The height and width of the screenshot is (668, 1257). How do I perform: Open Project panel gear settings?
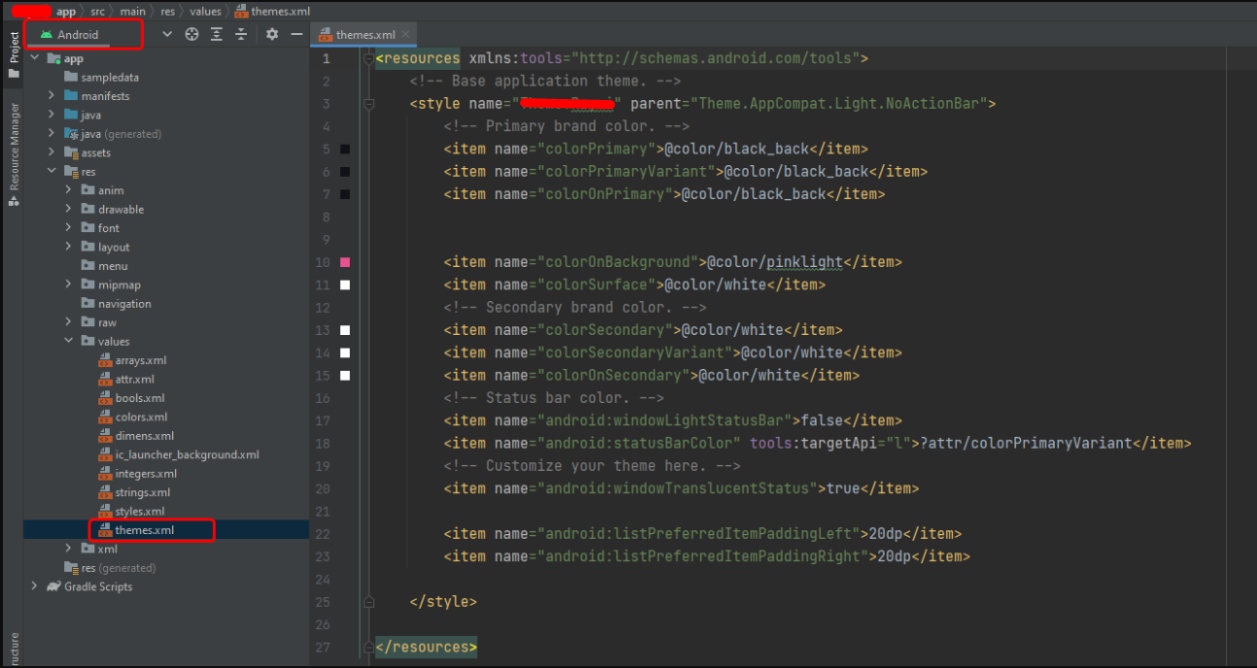tap(272, 34)
